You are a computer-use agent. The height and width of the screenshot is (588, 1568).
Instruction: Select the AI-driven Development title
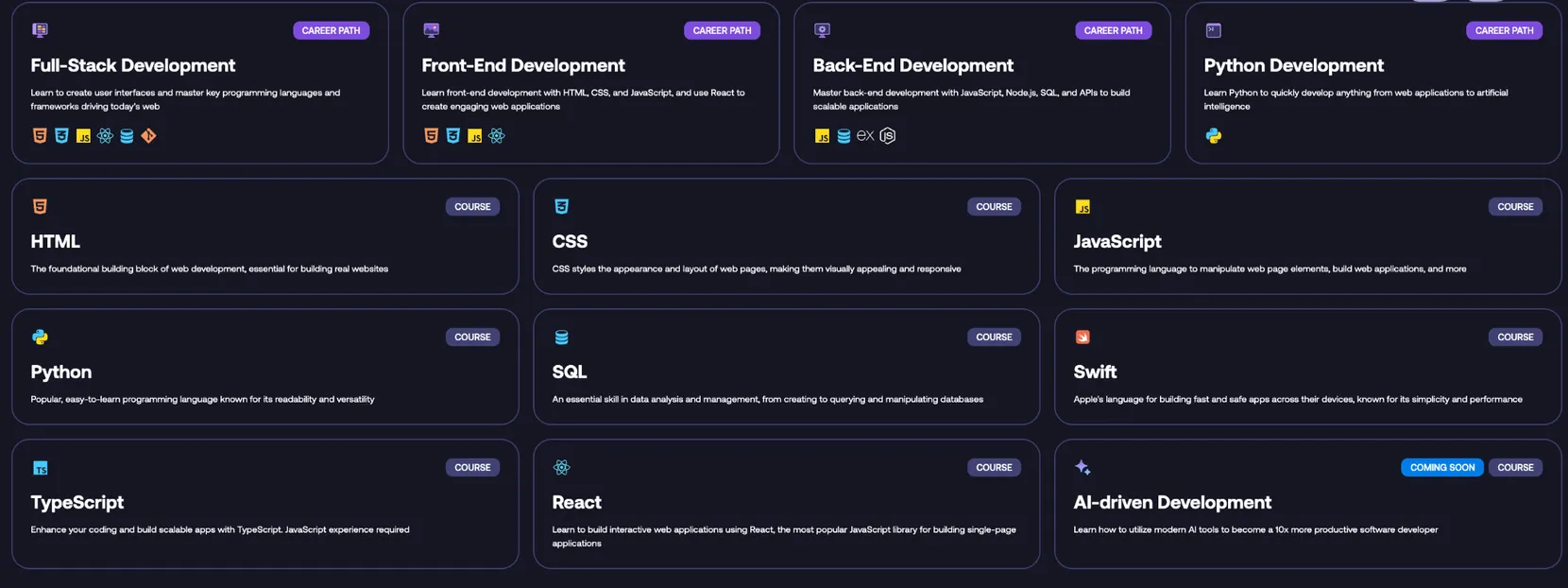1172,503
